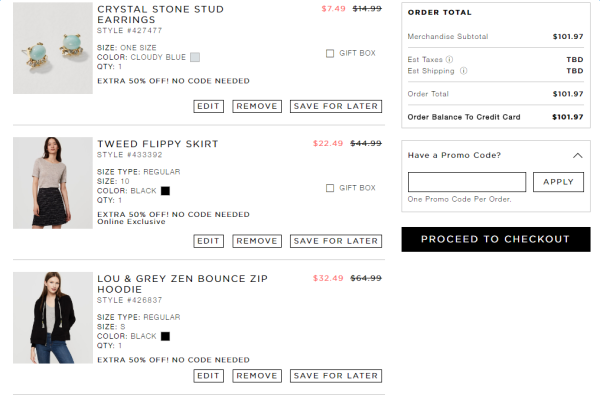The height and width of the screenshot is (399, 600).
Task: Click the Est Shipping info icon
Action: pyautogui.click(x=463, y=71)
